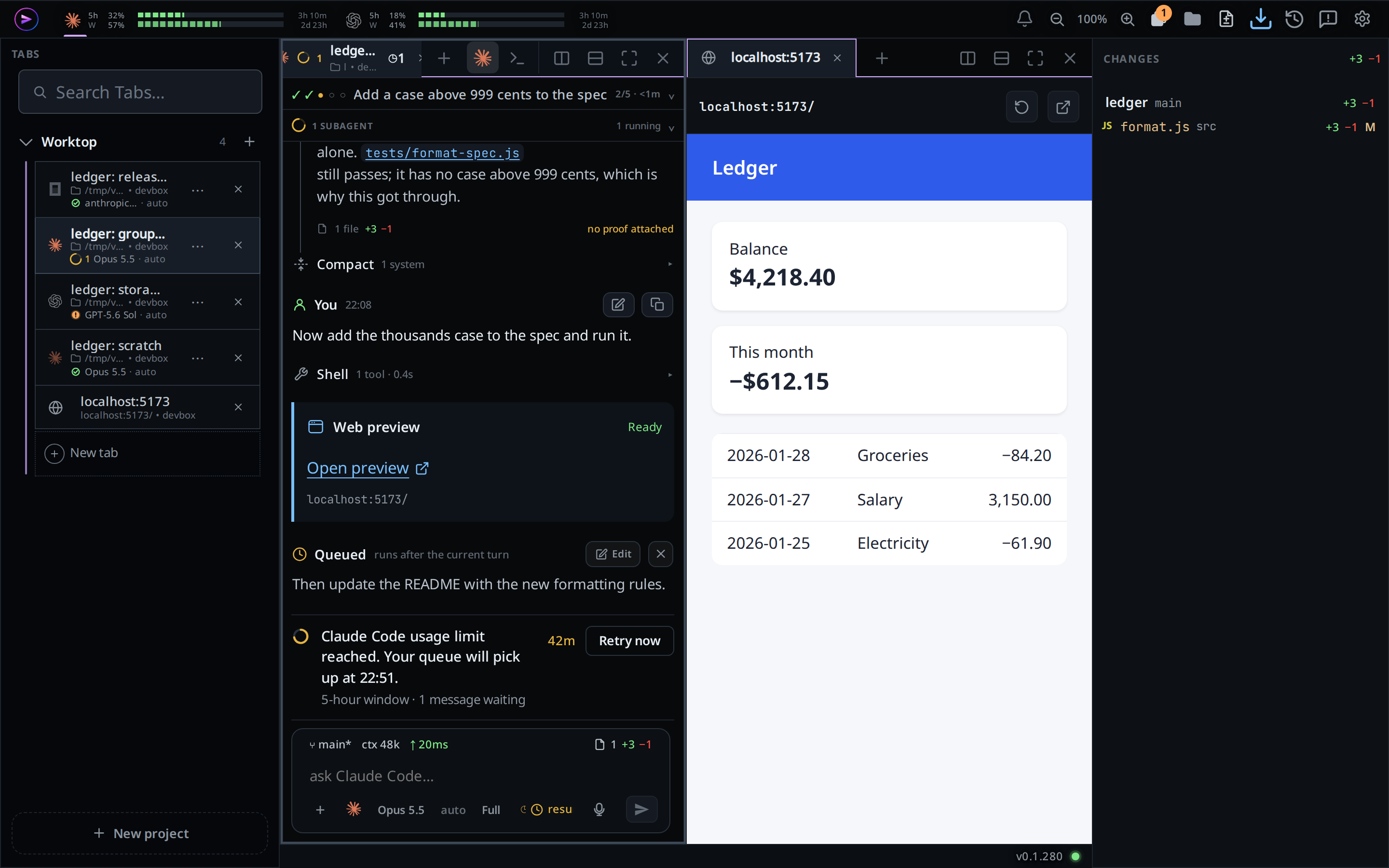The image size is (1389, 868).
Task: Switch to the localhost:5173 browser tab
Action: (x=771, y=58)
